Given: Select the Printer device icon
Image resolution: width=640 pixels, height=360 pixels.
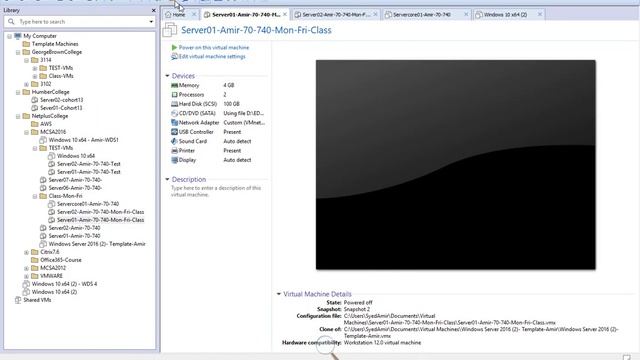Looking at the screenshot, I should (174, 151).
